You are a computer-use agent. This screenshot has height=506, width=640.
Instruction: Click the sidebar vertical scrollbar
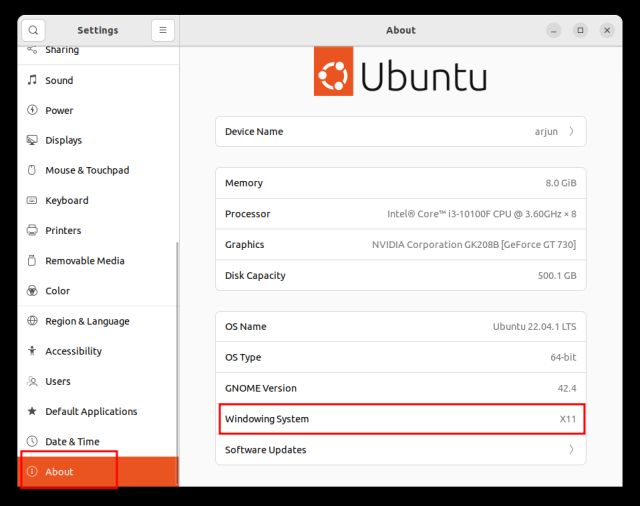tap(177, 364)
